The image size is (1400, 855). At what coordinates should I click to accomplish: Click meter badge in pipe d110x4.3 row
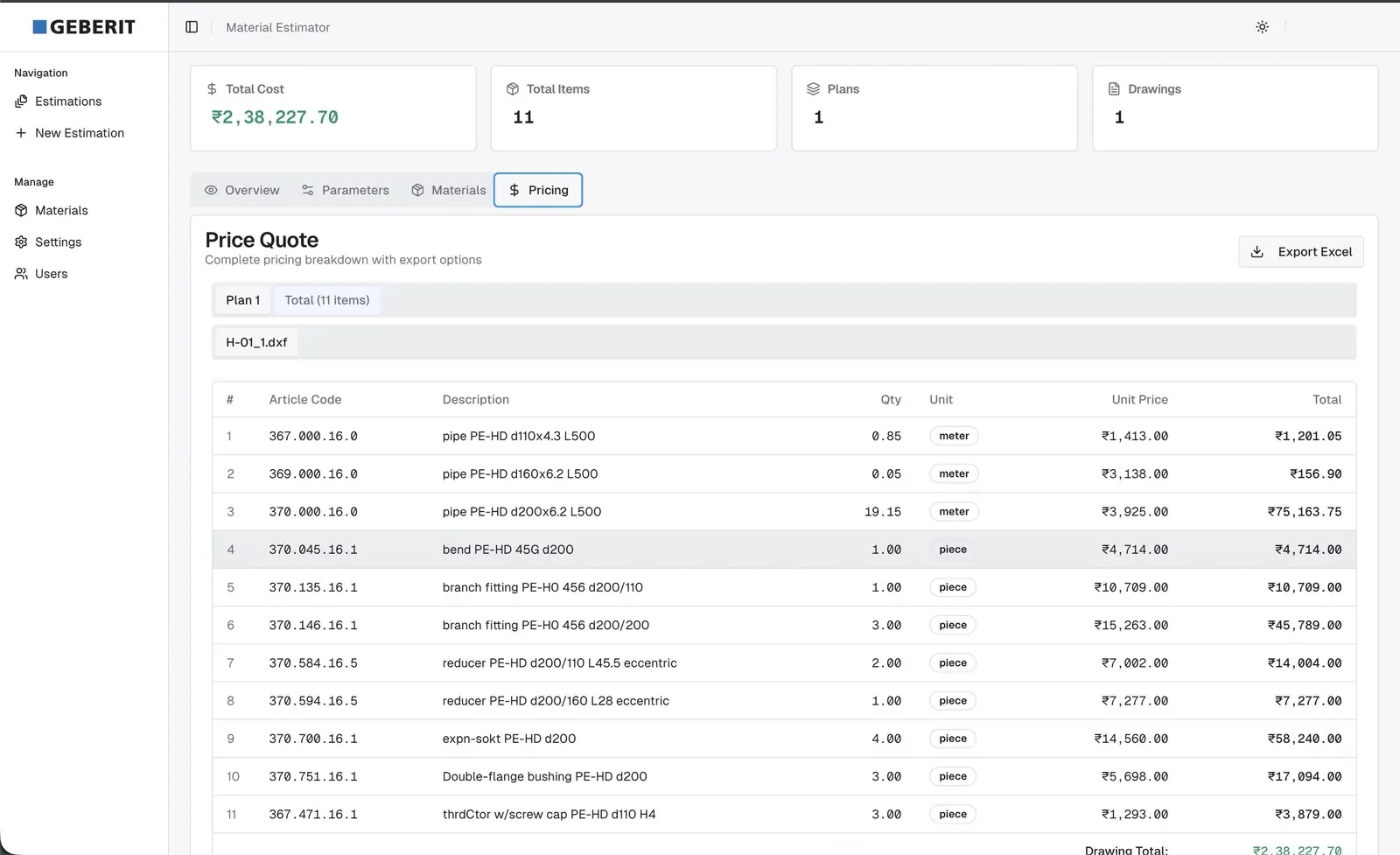(954, 436)
